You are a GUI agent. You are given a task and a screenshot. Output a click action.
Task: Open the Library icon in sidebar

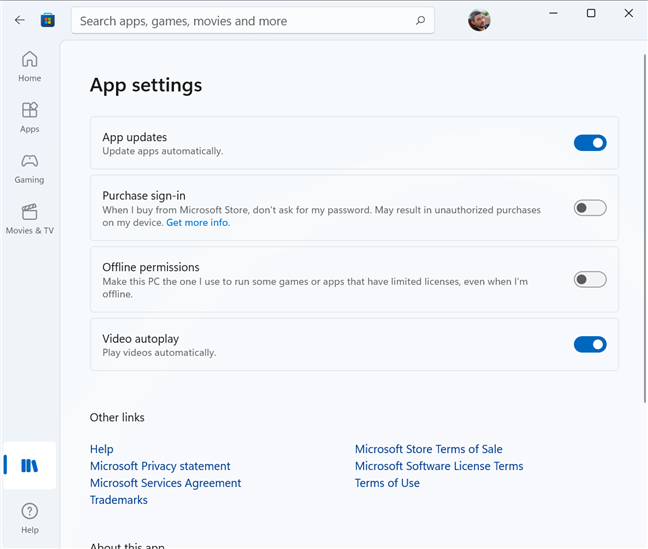pyautogui.click(x=30, y=465)
